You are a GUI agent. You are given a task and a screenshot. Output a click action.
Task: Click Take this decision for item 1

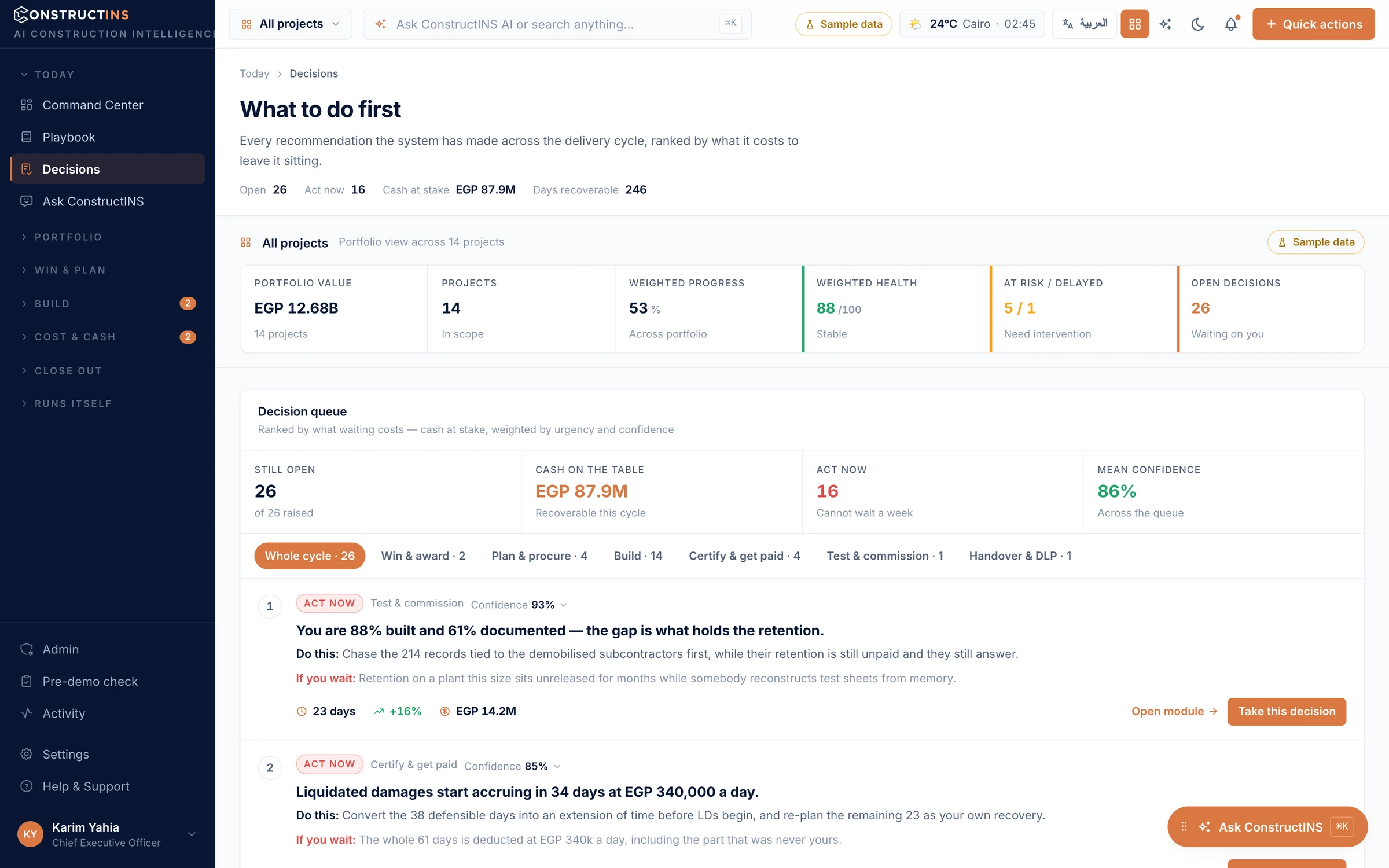point(1287,711)
